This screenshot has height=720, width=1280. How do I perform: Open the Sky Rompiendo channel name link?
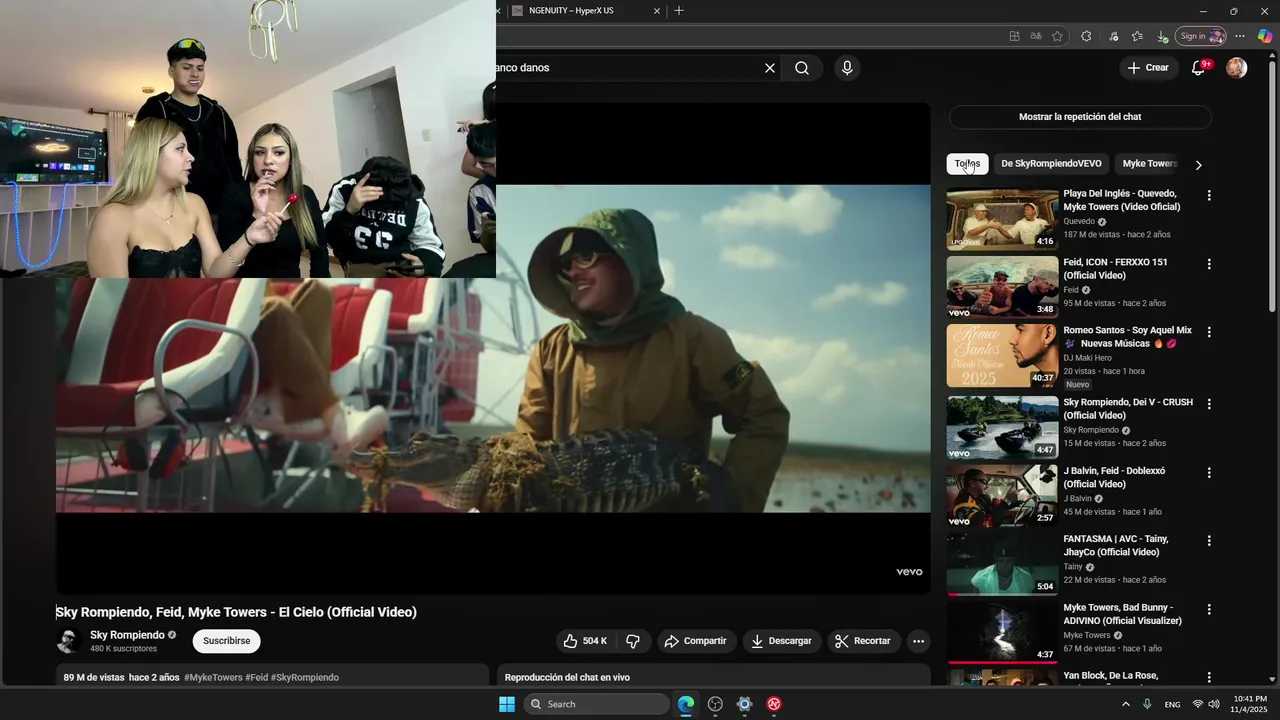click(127, 635)
